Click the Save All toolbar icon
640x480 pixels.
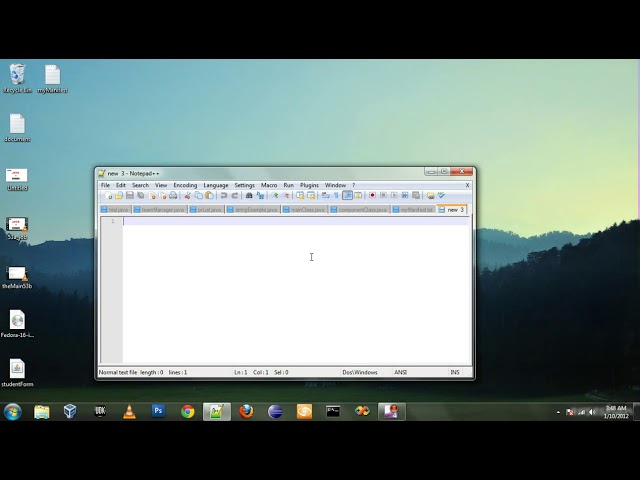[x=141, y=196]
